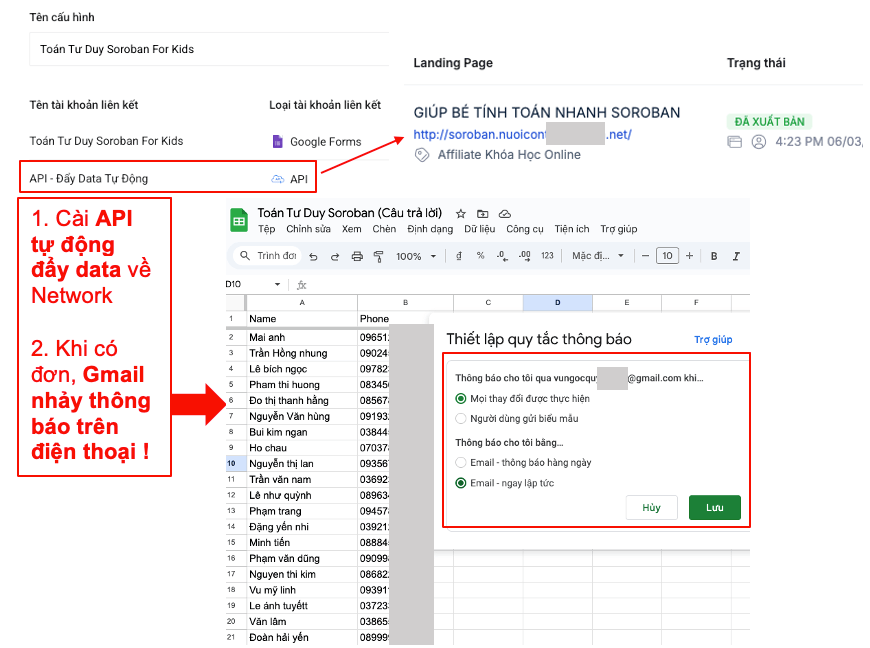Select 'Email - thông báo hàng ngày' radio
Screen dimensions: 870x648
point(461,462)
